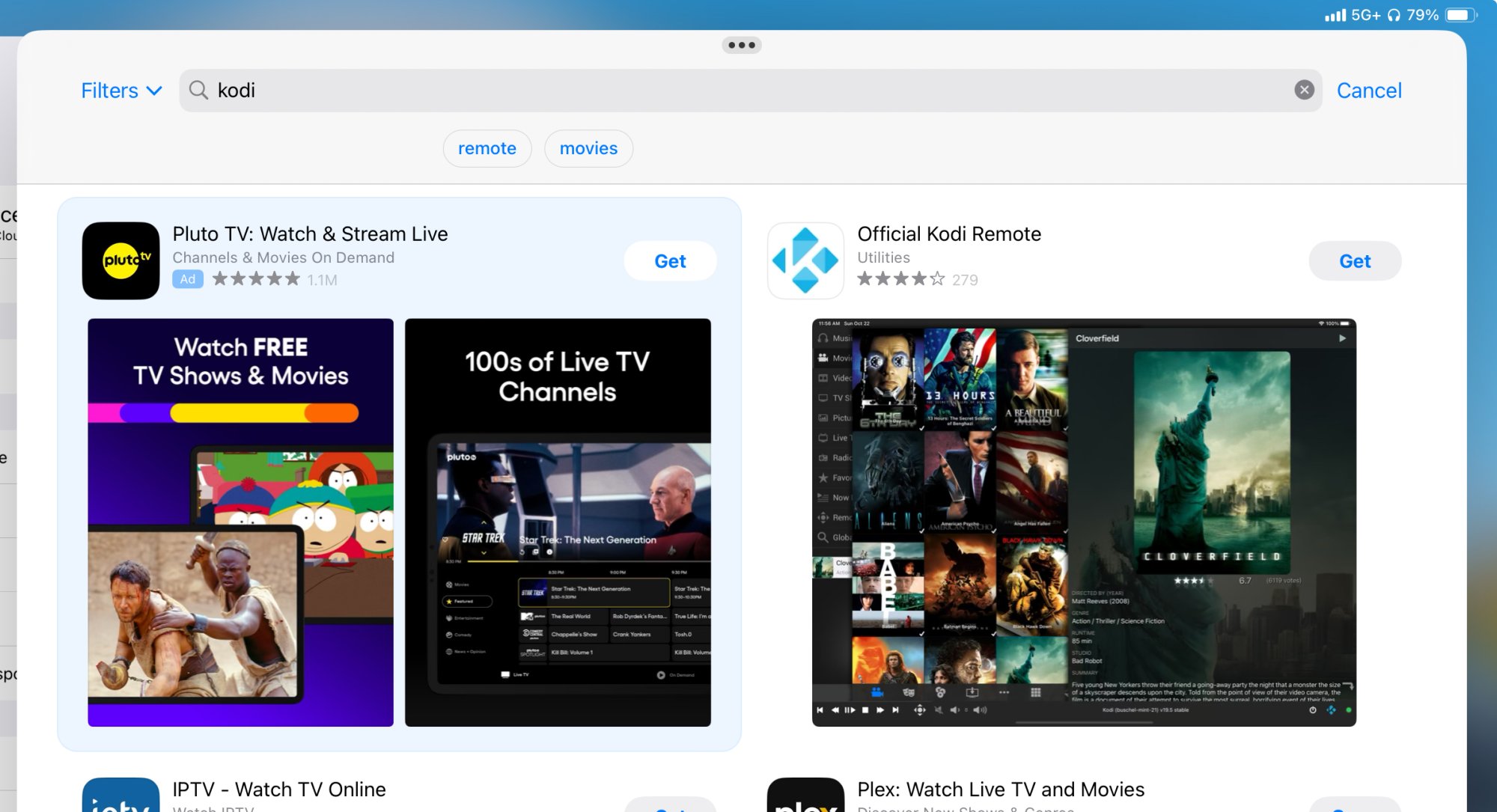The image size is (1497, 812).
Task: Get the Official Kodi Remote app
Action: click(1354, 261)
